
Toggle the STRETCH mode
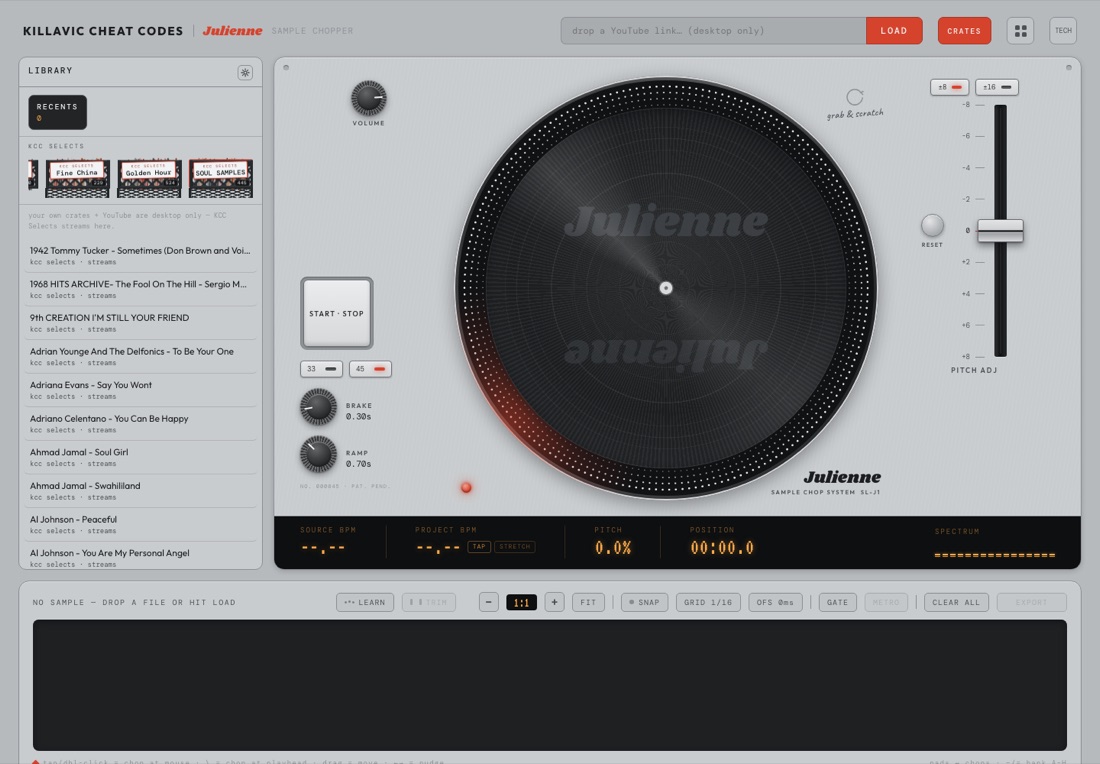(x=515, y=547)
